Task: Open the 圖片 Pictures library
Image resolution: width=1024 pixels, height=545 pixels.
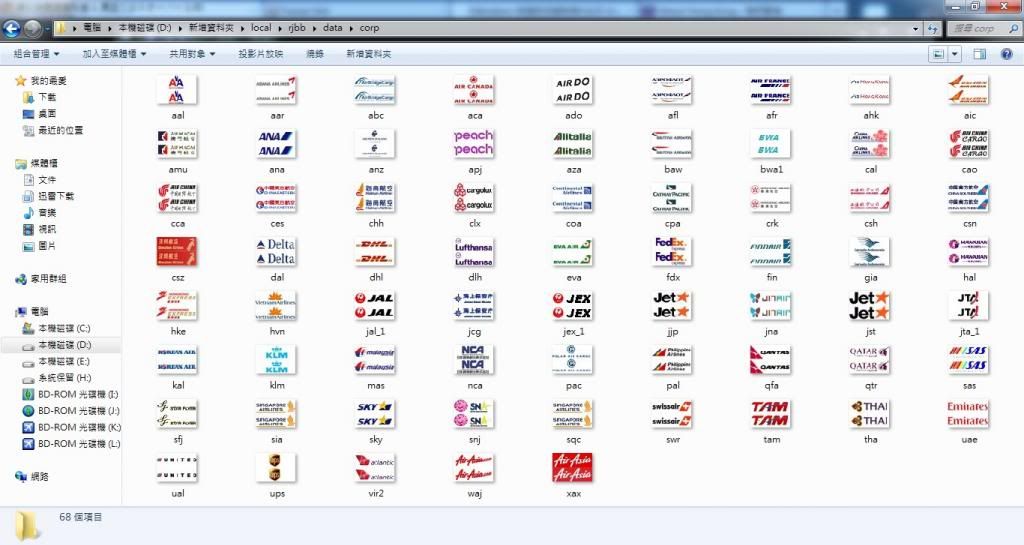Action: tap(40, 246)
